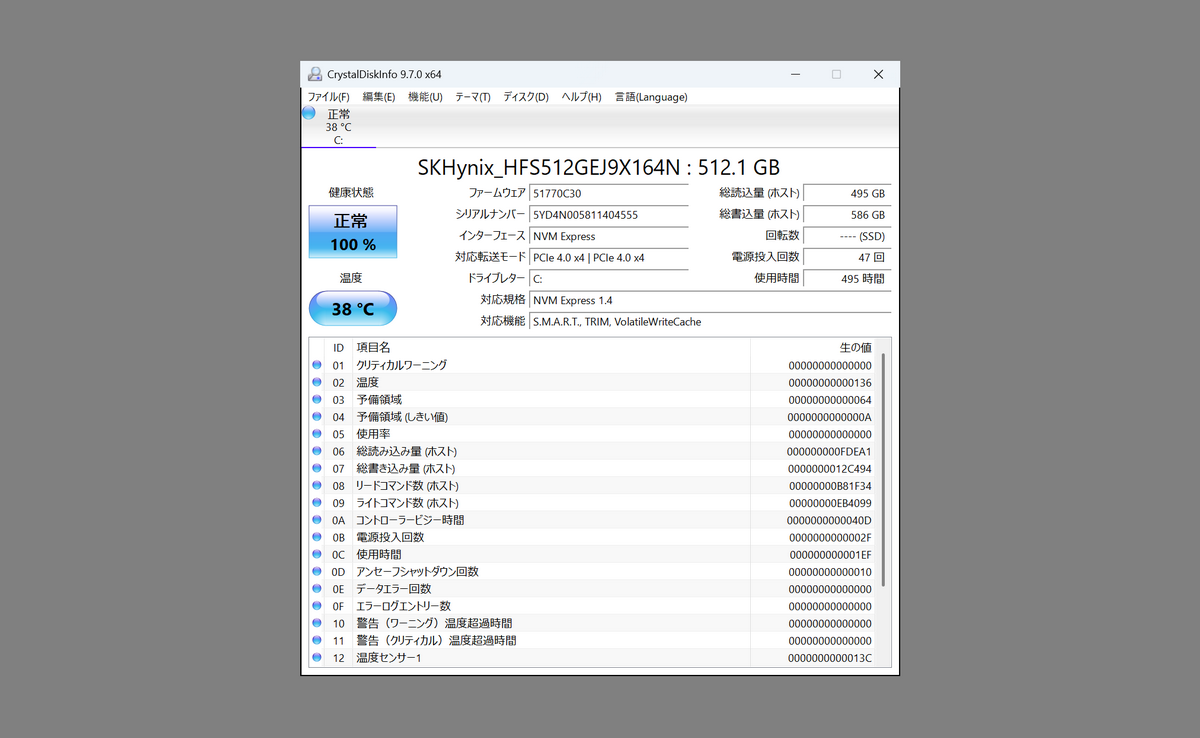Click the status orb for 電源投入回数 row 0B

[x=317, y=537]
